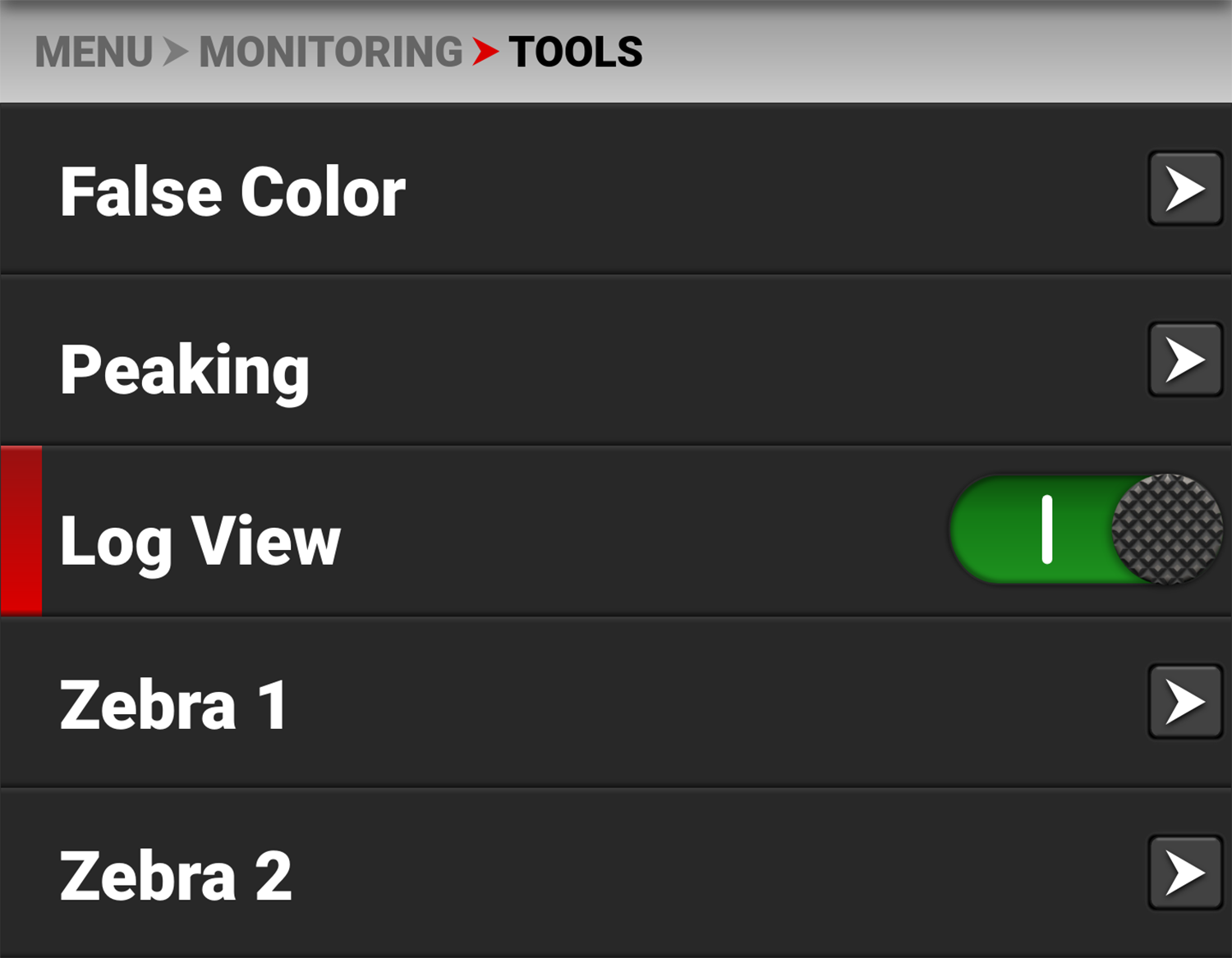
Task: Select the Peaking menu label
Action: (185, 369)
